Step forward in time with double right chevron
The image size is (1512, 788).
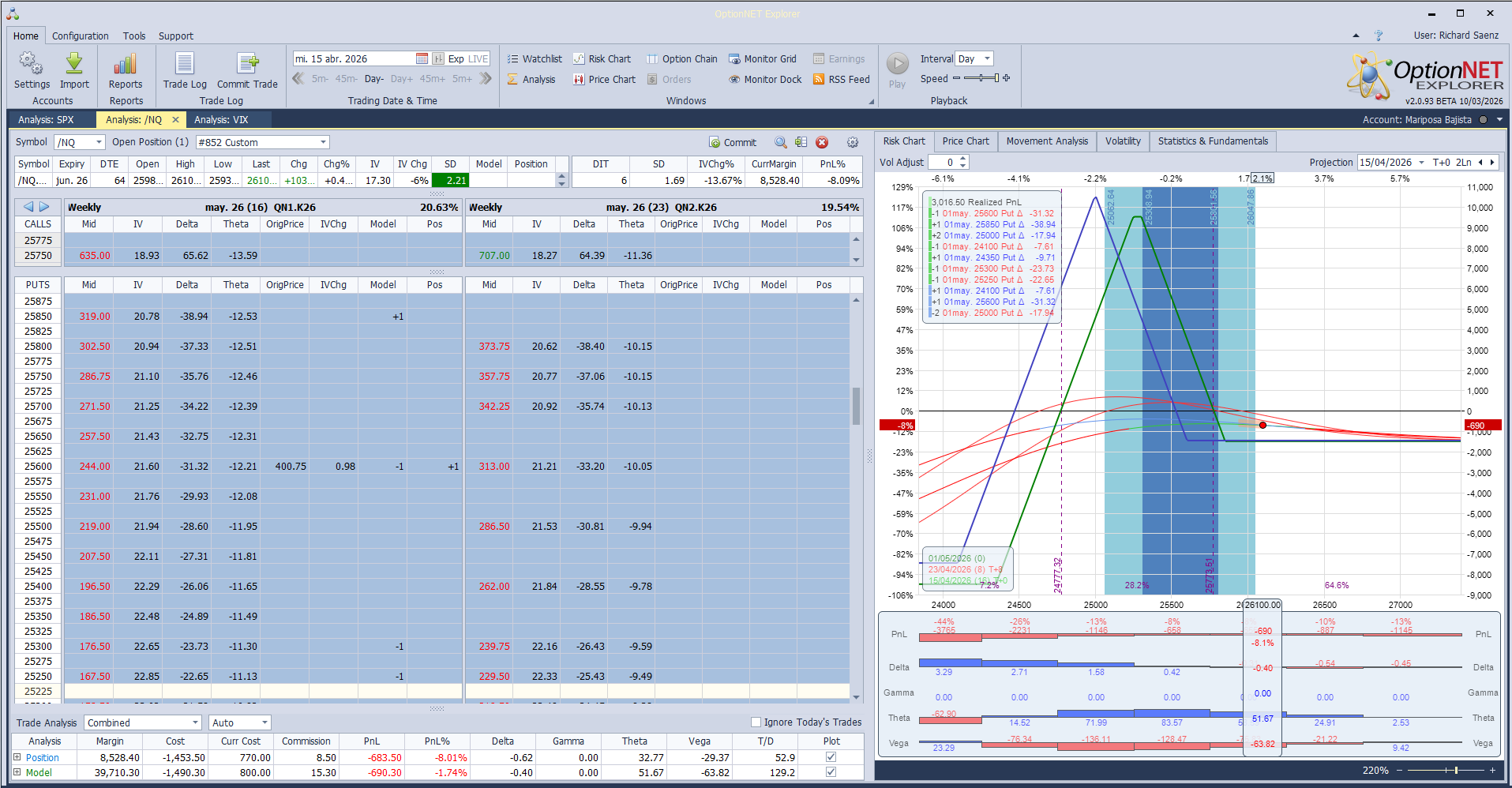coord(486,78)
